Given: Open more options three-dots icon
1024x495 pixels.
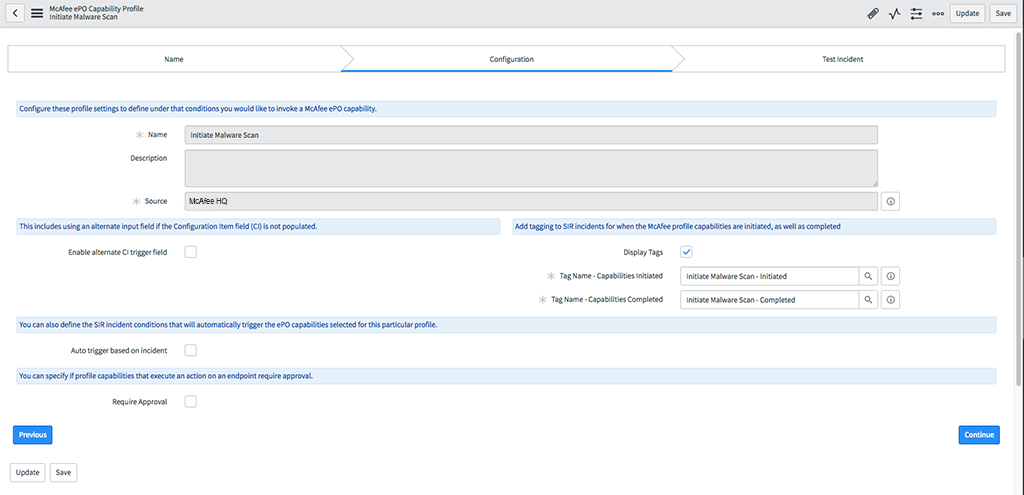Looking at the screenshot, I should 938,13.
